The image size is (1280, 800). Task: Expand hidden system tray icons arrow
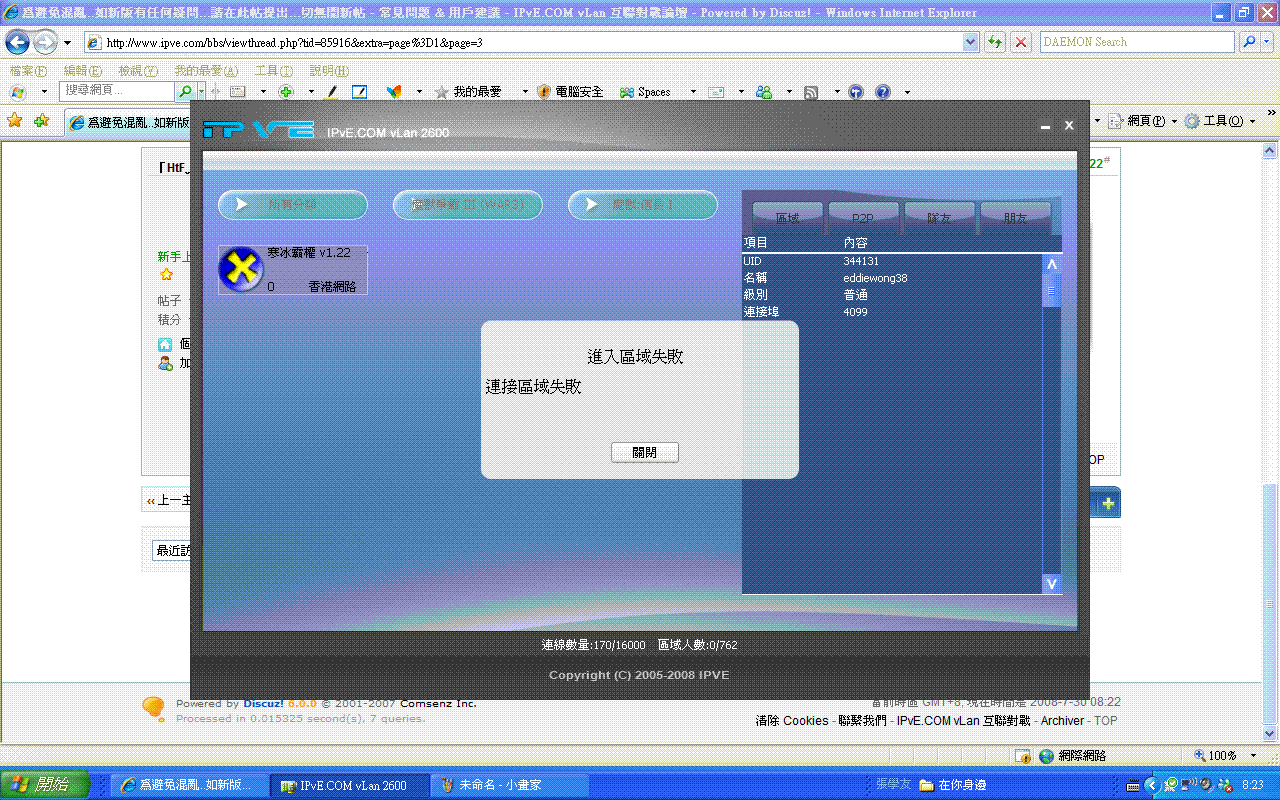(x=1151, y=786)
